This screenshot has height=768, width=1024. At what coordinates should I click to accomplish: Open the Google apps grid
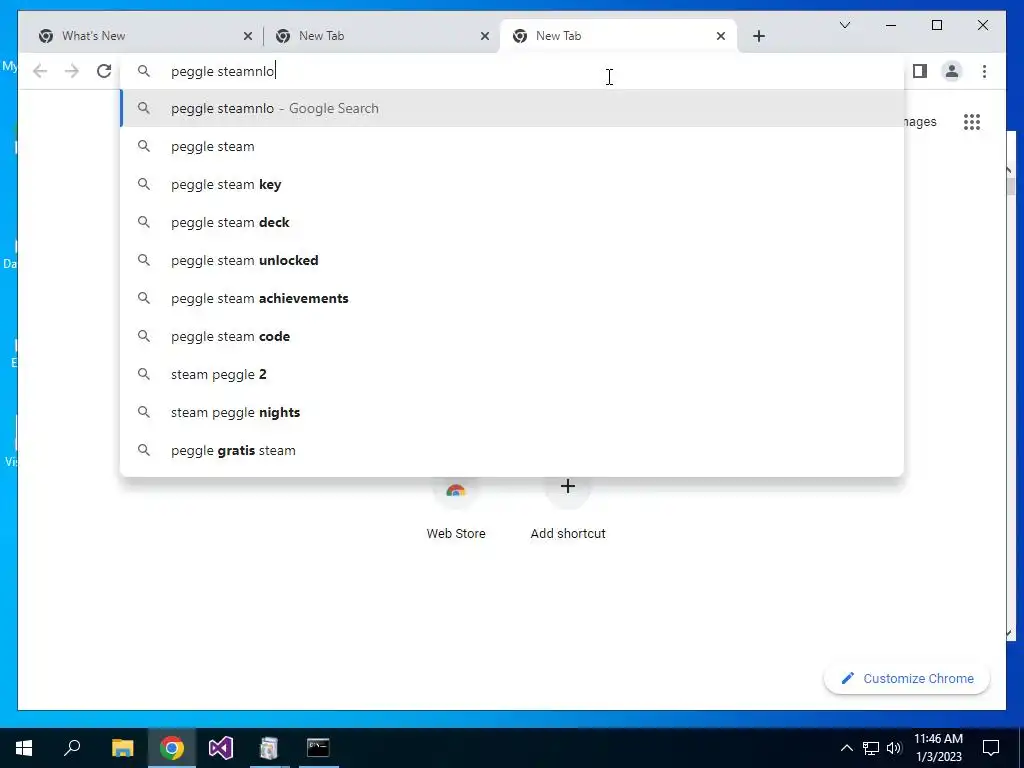coord(972,122)
